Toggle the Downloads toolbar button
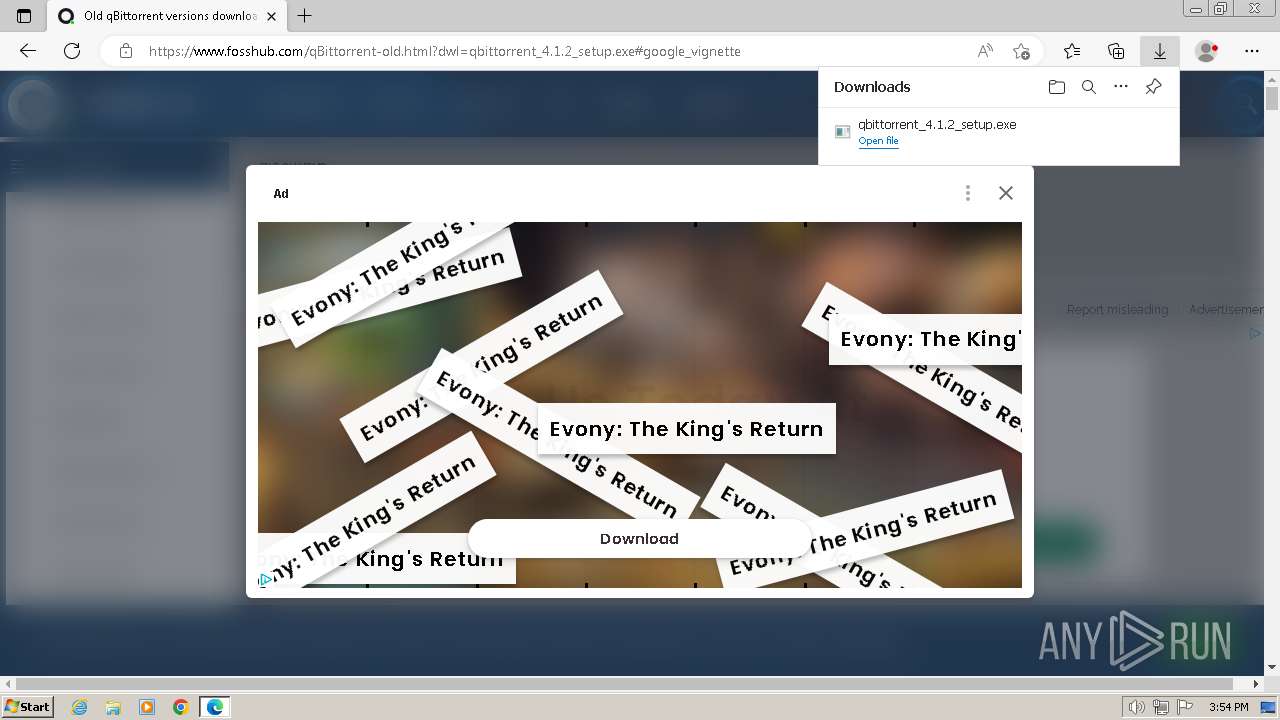Screen dimensions: 1280x720 click(x=1160, y=51)
